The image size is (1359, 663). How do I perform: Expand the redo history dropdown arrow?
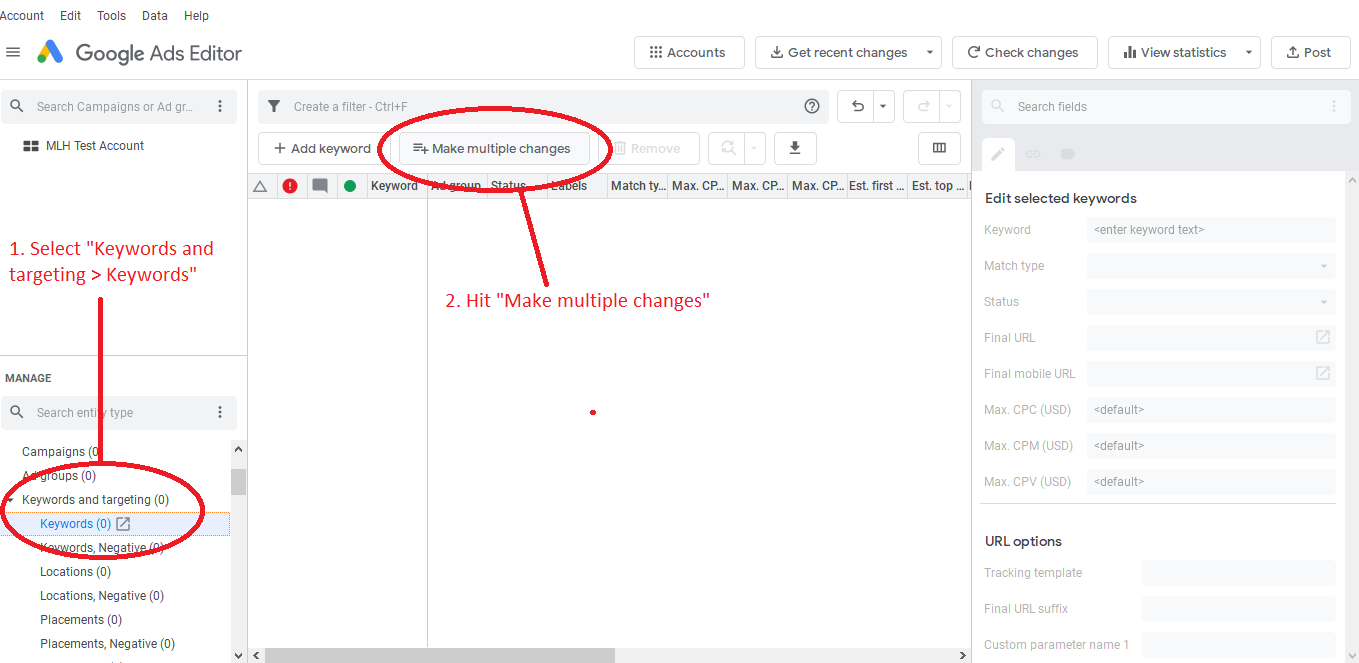click(948, 107)
